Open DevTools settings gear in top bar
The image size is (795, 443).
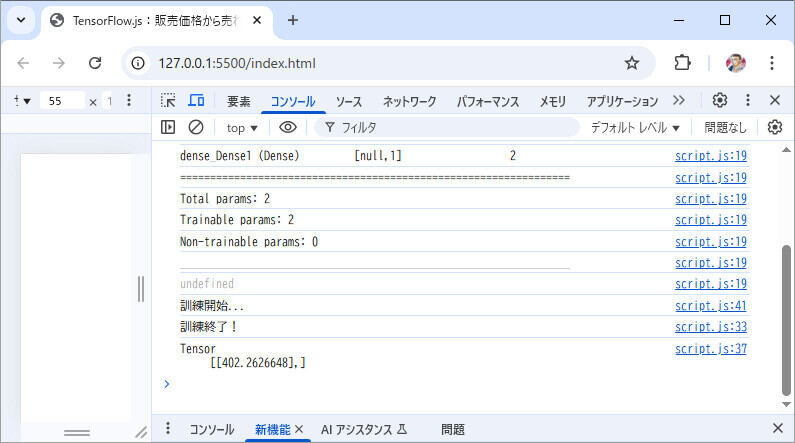[x=720, y=101]
